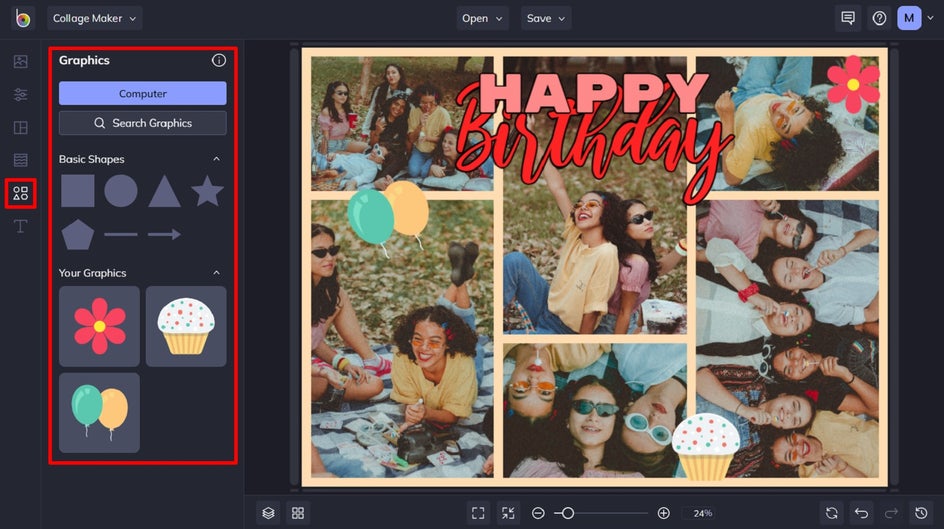Click the undo arrow icon
The width and height of the screenshot is (944, 529).
click(862, 513)
